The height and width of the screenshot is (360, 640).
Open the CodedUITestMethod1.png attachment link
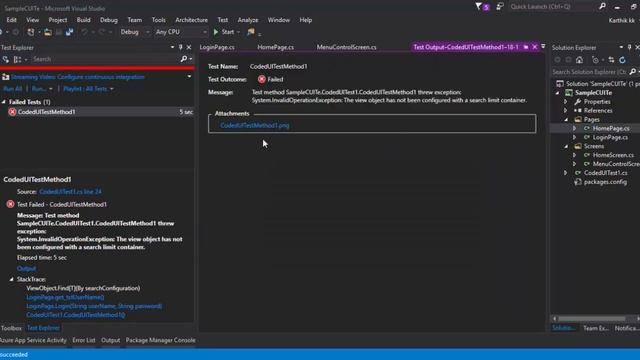pyautogui.click(x=255, y=125)
